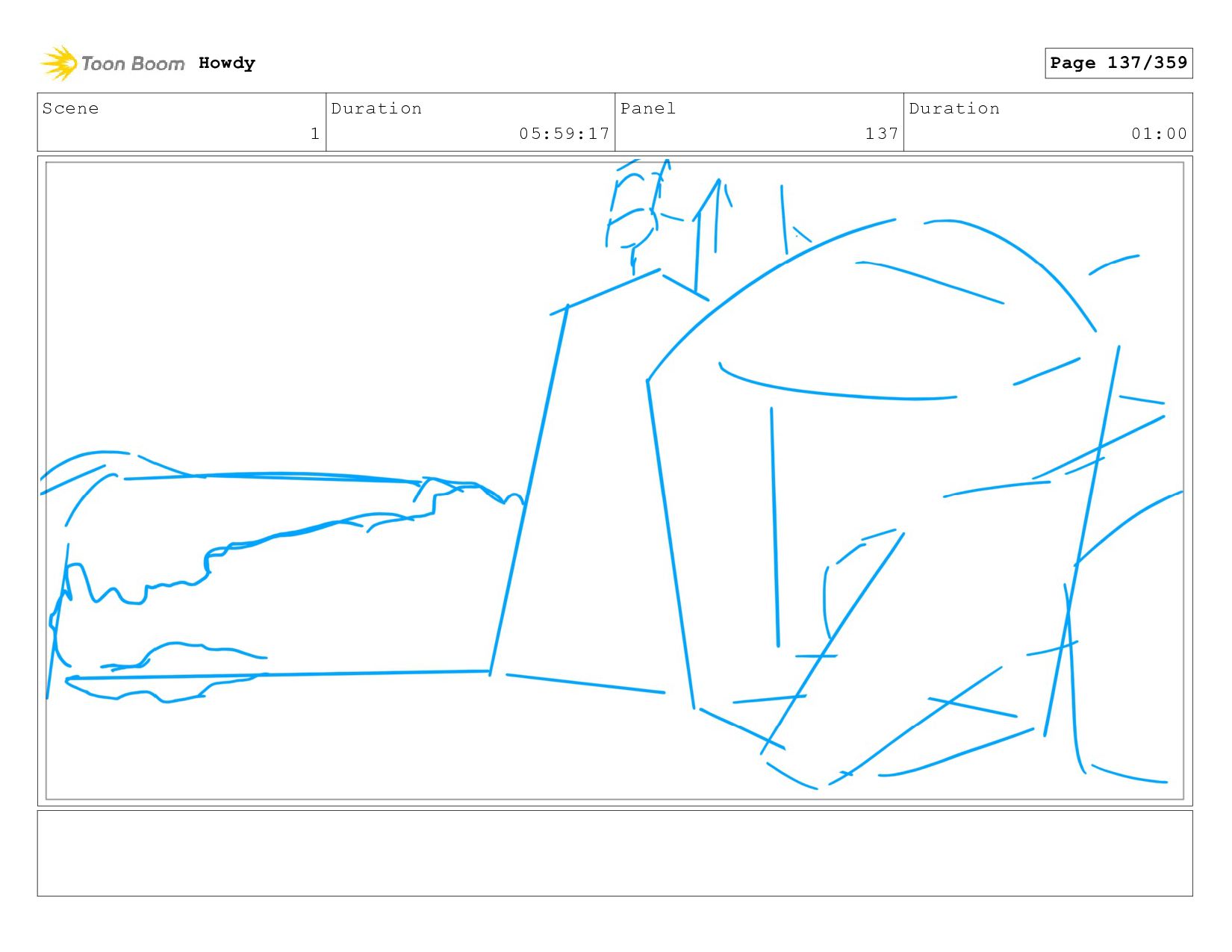This screenshot has height=952, width=1232.
Task: Select the scene number '1'
Action: pyautogui.click(x=315, y=134)
